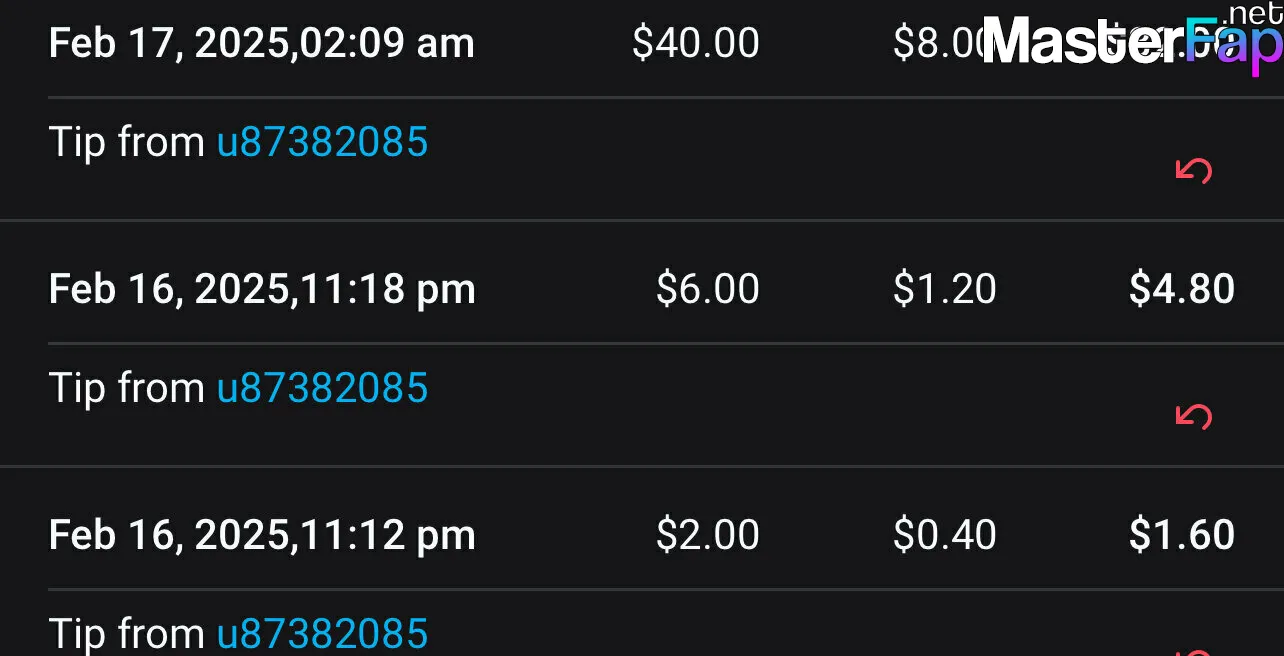
Task: Open user u87382085 from the 11:18 pm tip
Action: 322,388
